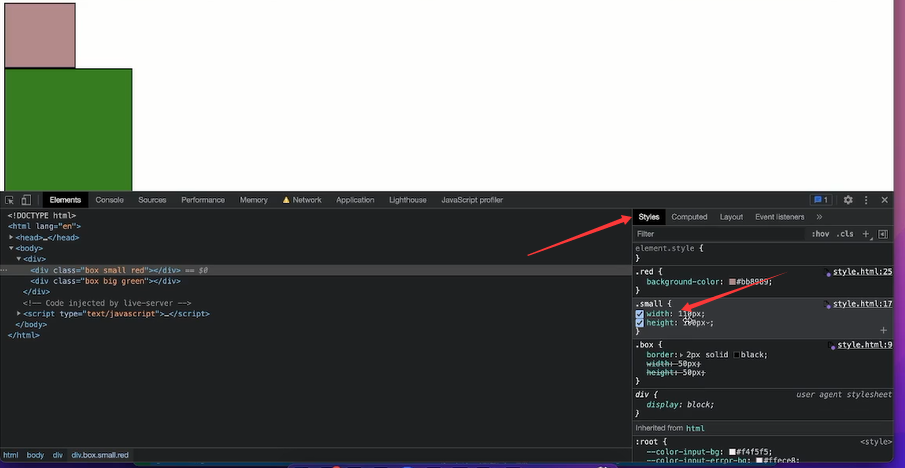
Task: Expand the script element node
Action: (18, 314)
